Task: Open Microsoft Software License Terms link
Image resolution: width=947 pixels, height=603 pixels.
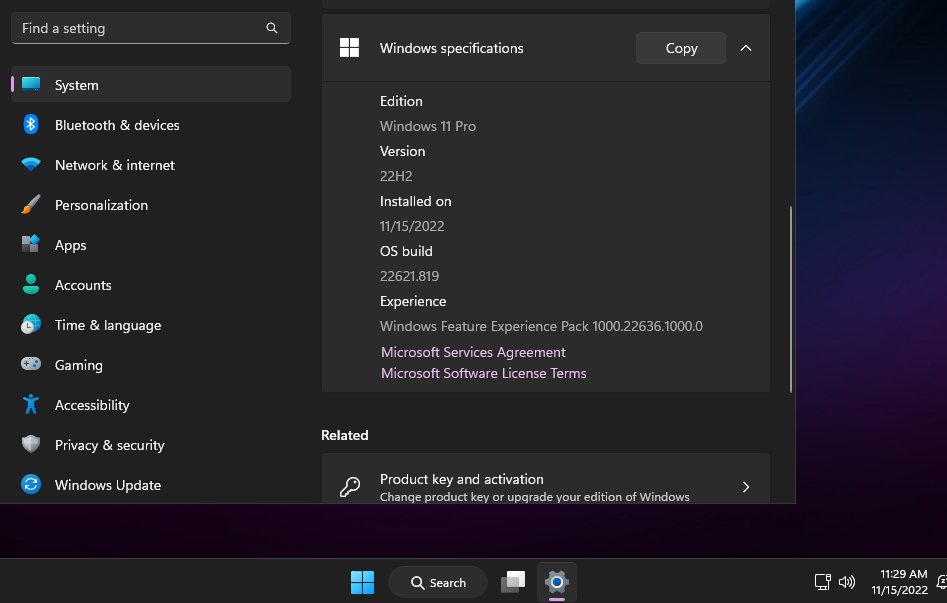Action: point(483,373)
